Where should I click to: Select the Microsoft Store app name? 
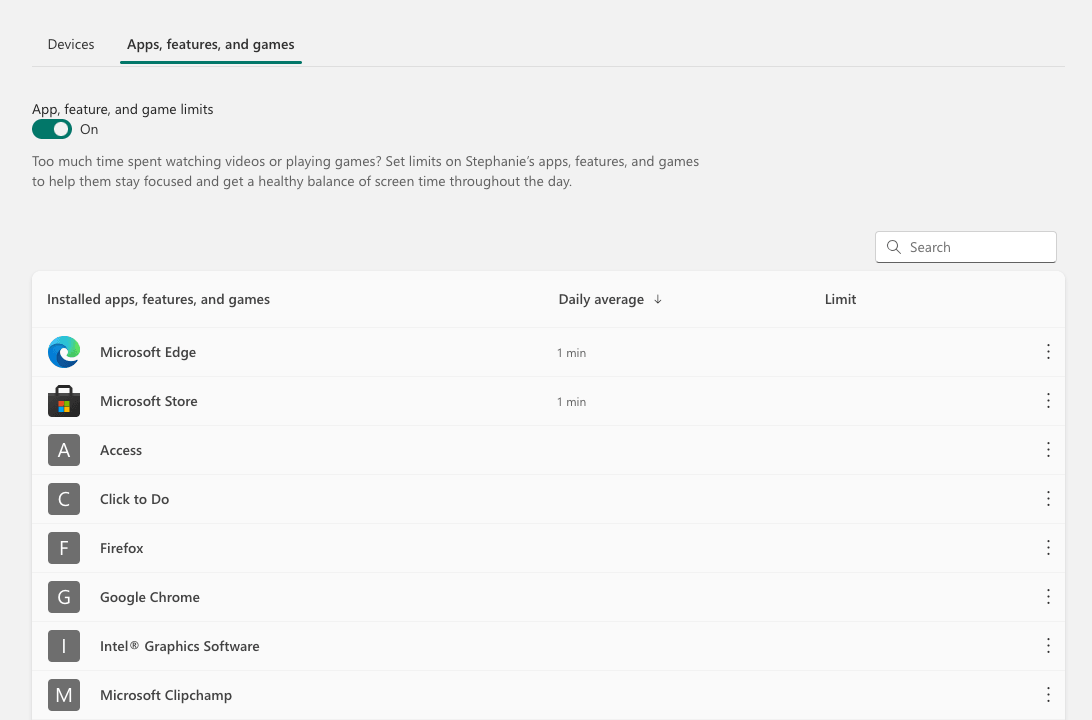tap(148, 401)
